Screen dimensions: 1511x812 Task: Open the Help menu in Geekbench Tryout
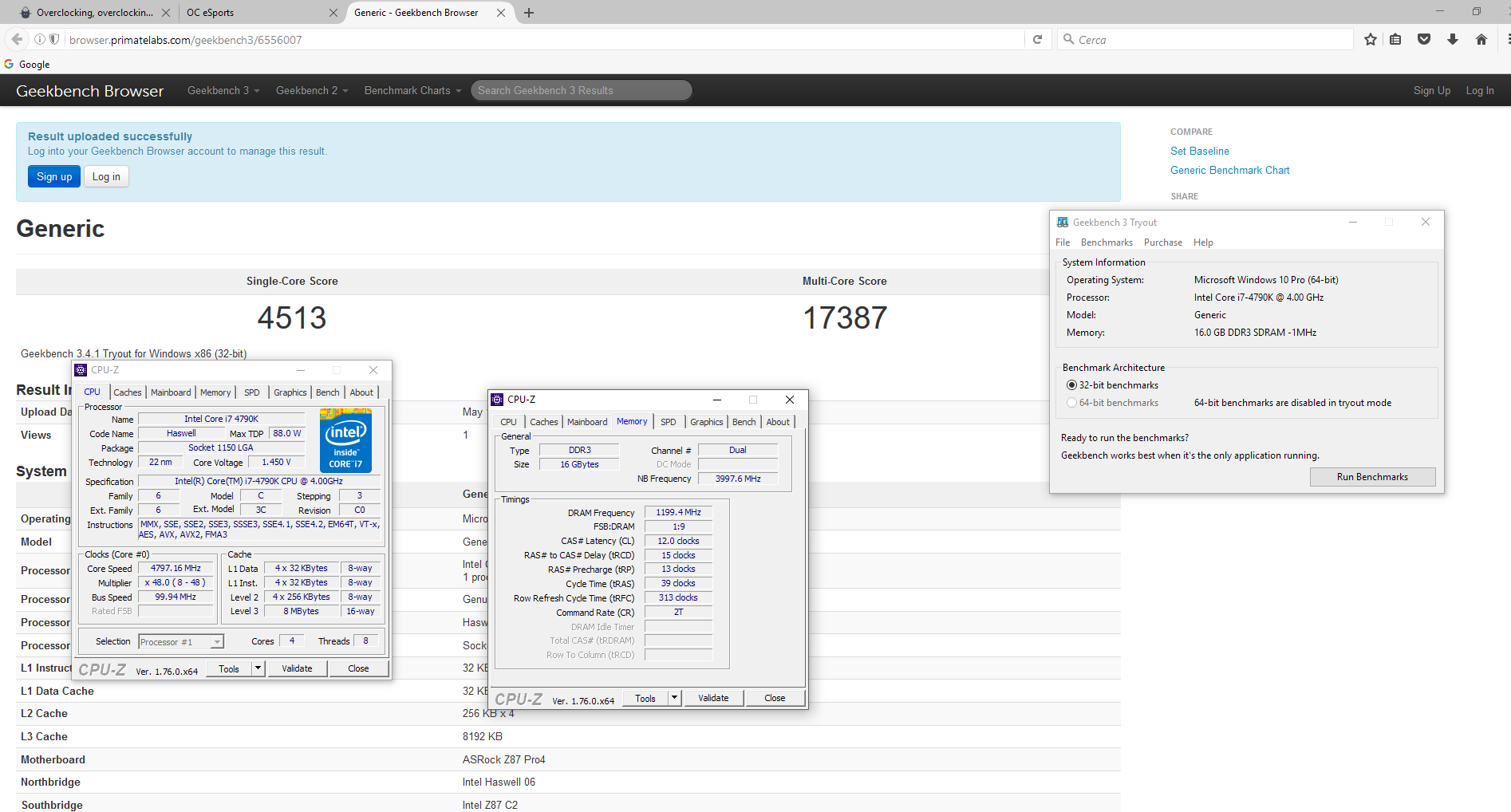click(1203, 242)
